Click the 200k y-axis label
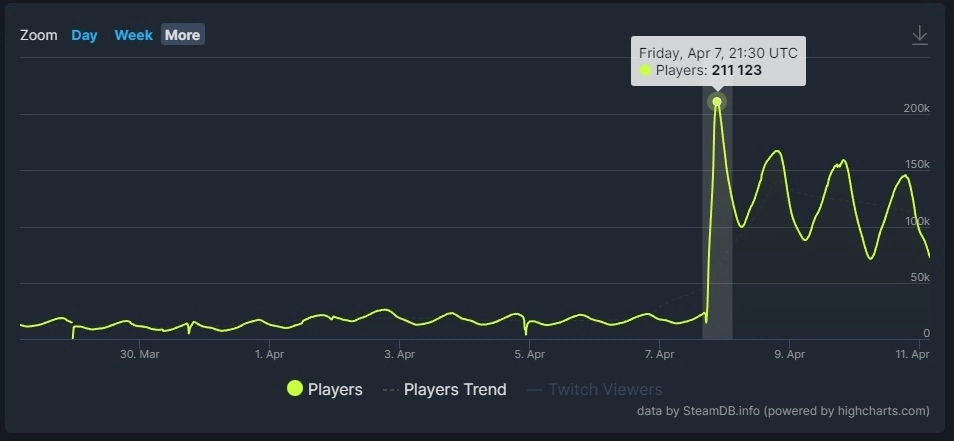 pyautogui.click(x=918, y=107)
